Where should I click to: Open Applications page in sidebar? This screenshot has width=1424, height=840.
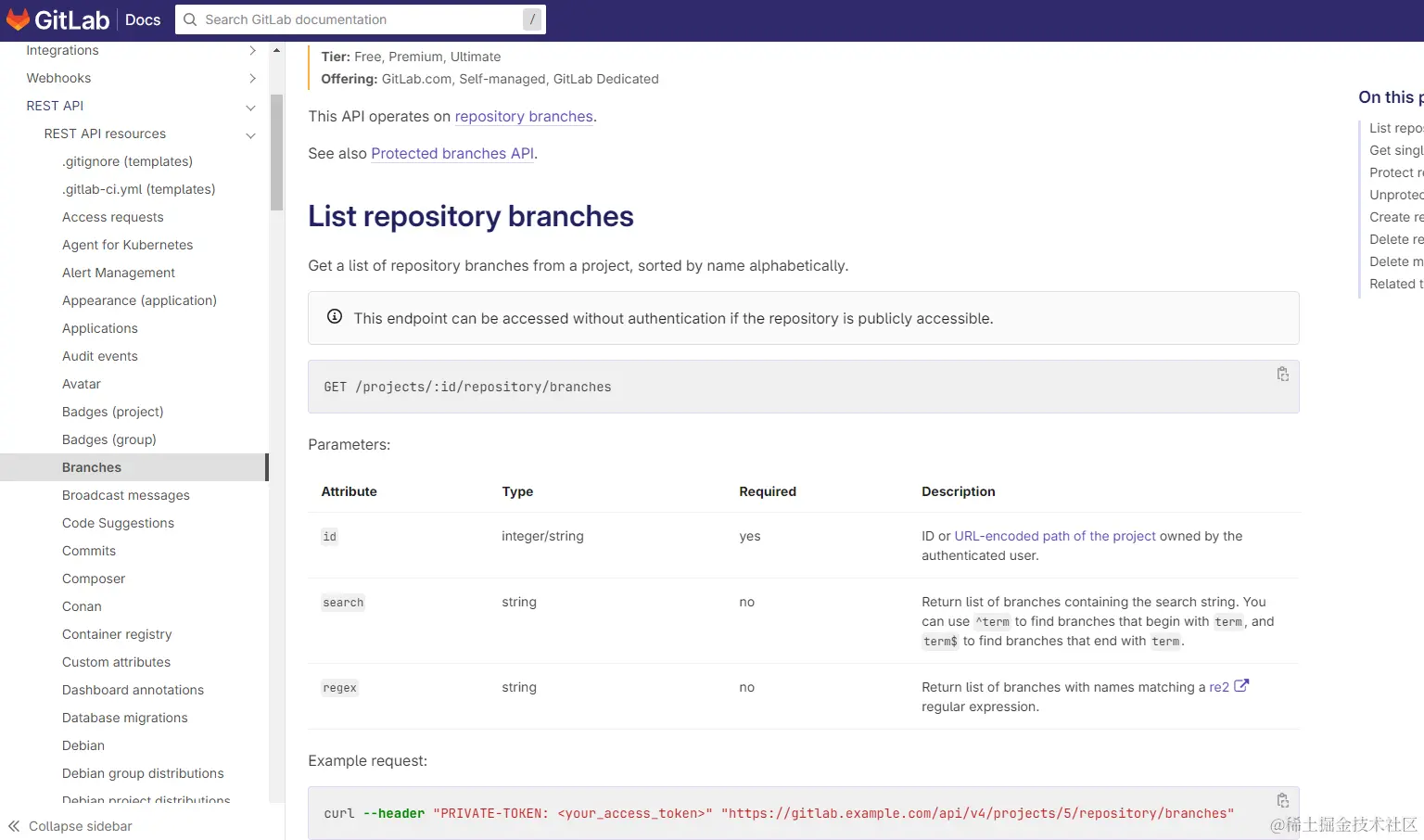[99, 328]
